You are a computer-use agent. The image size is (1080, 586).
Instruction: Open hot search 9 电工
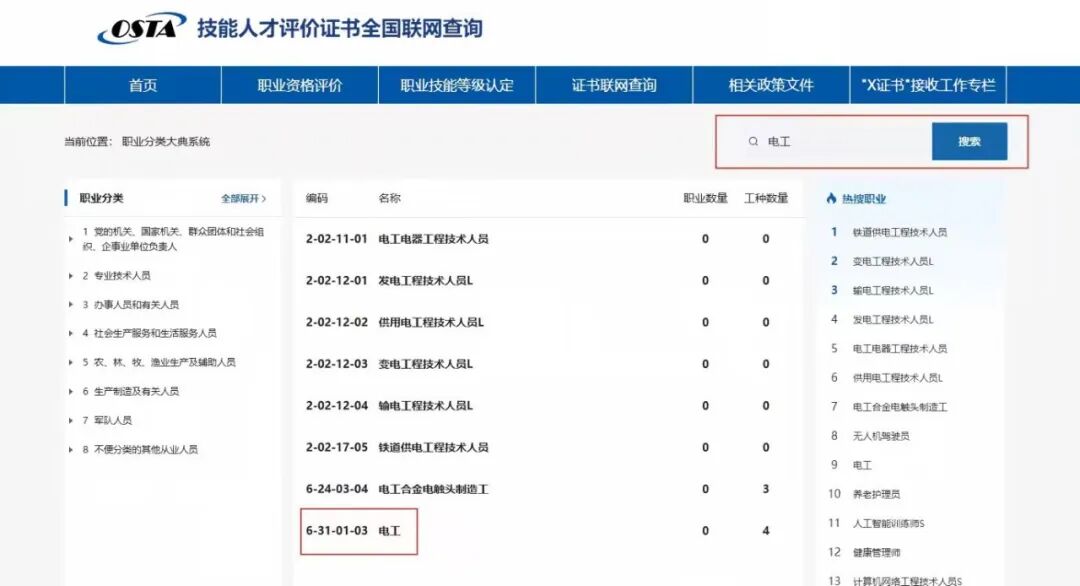pos(862,465)
